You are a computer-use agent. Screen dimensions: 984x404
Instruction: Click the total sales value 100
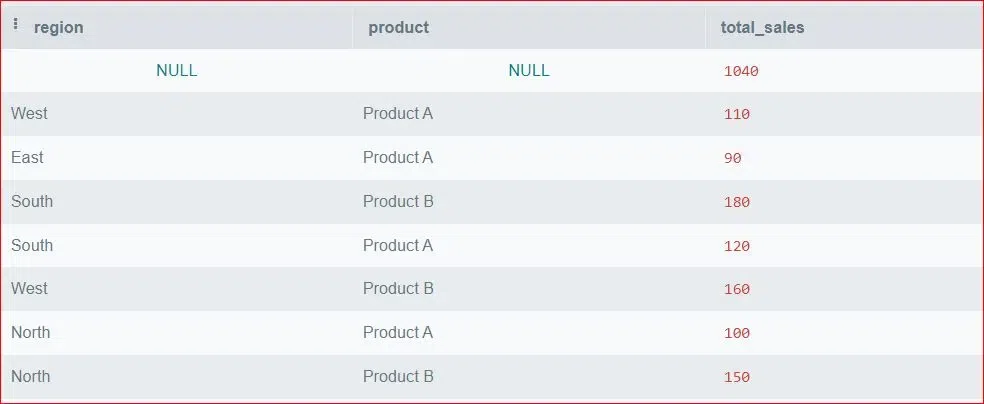point(736,333)
